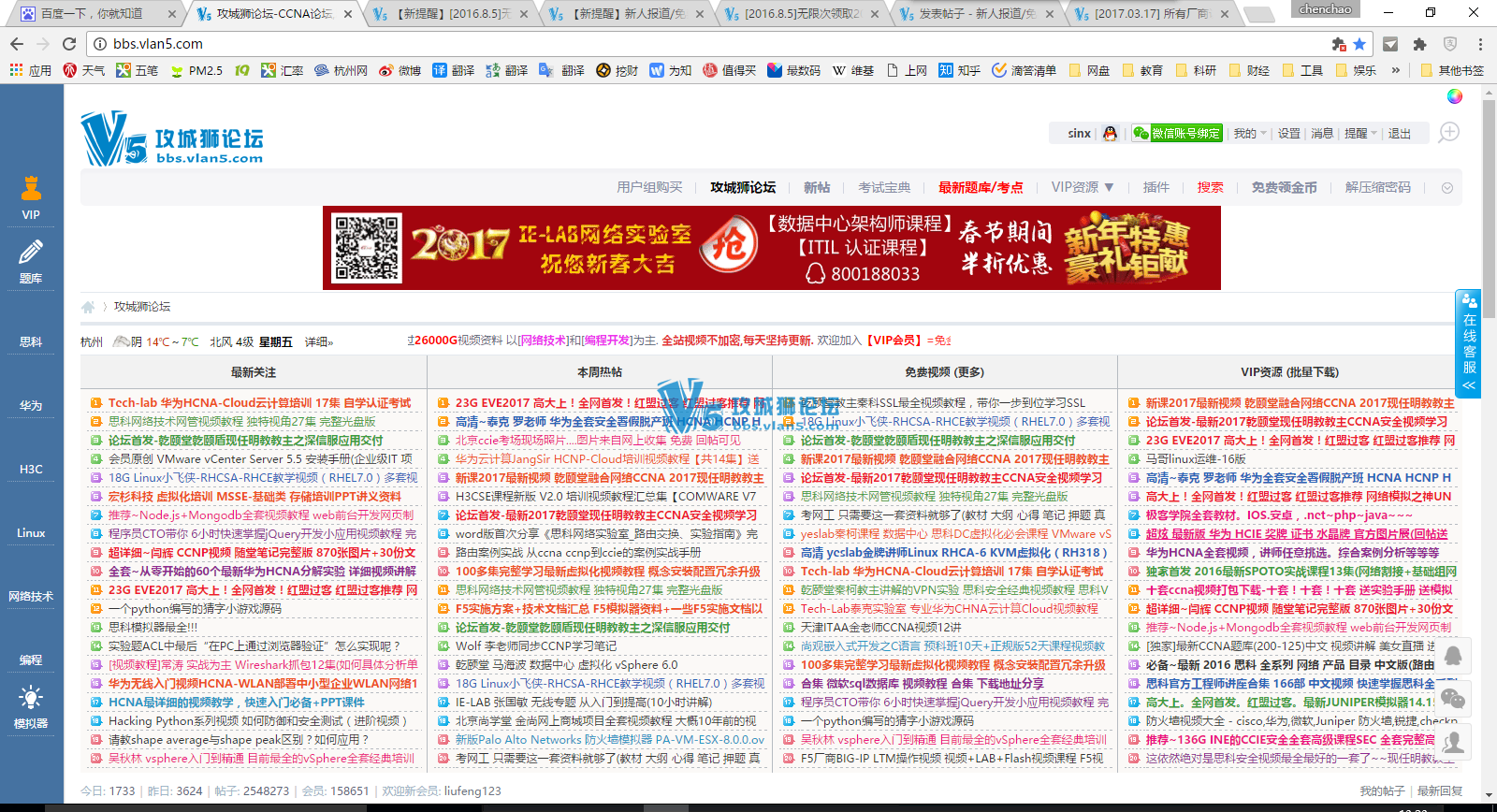The image size is (1497, 812).
Task: Open the 设置 link
Action: 1289,134
